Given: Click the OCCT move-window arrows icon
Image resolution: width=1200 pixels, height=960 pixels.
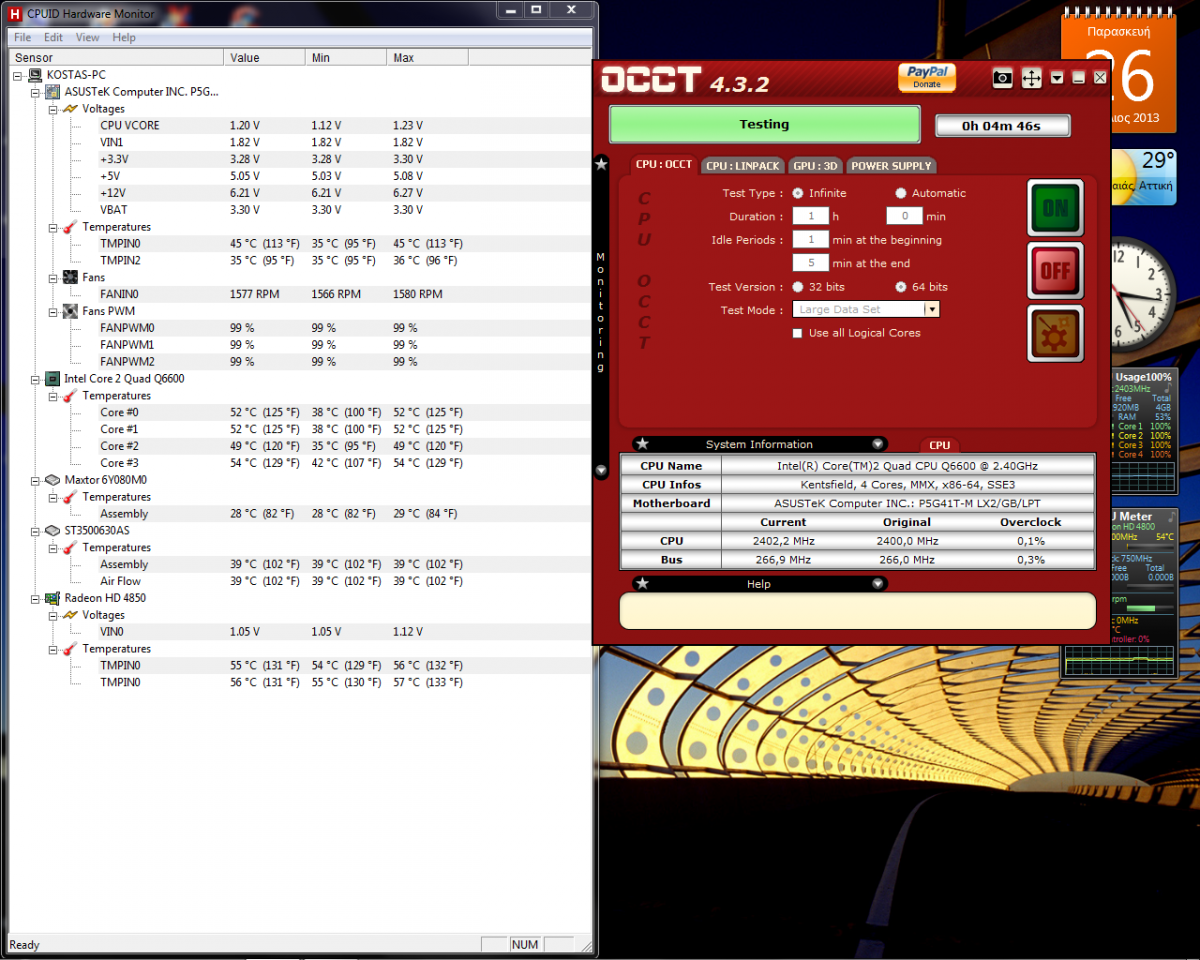Looking at the screenshot, I should pyautogui.click(x=1031, y=78).
